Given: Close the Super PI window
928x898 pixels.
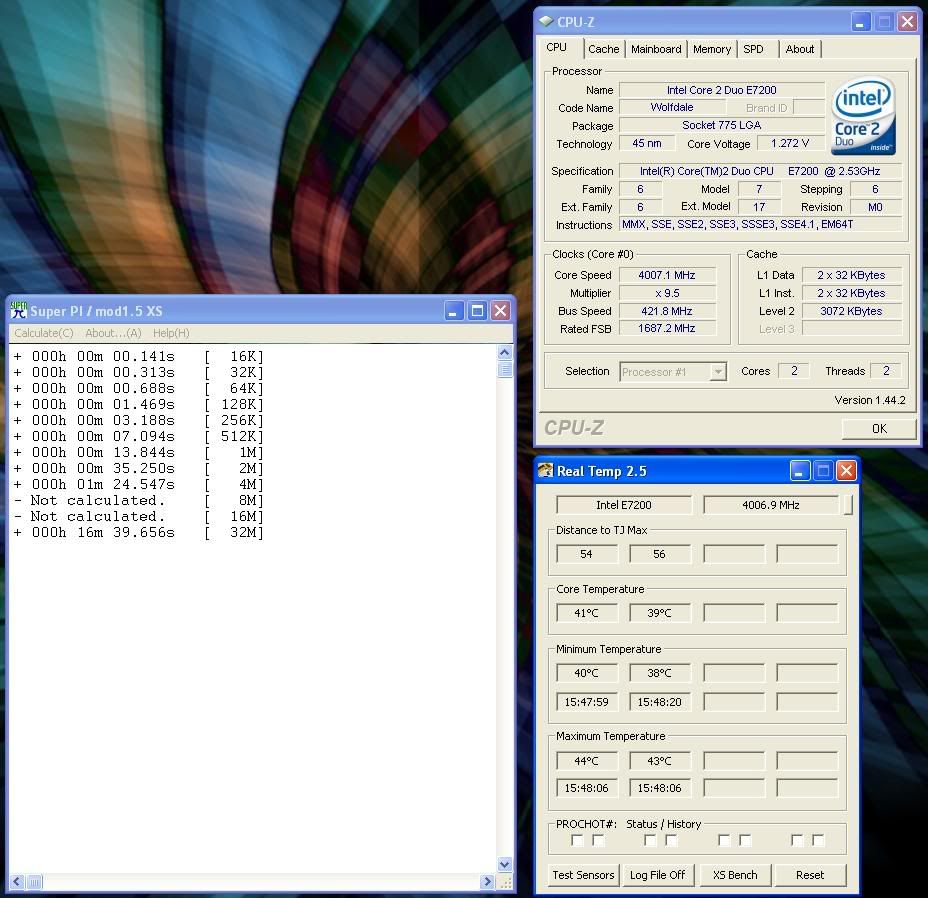Looking at the screenshot, I should (x=501, y=310).
